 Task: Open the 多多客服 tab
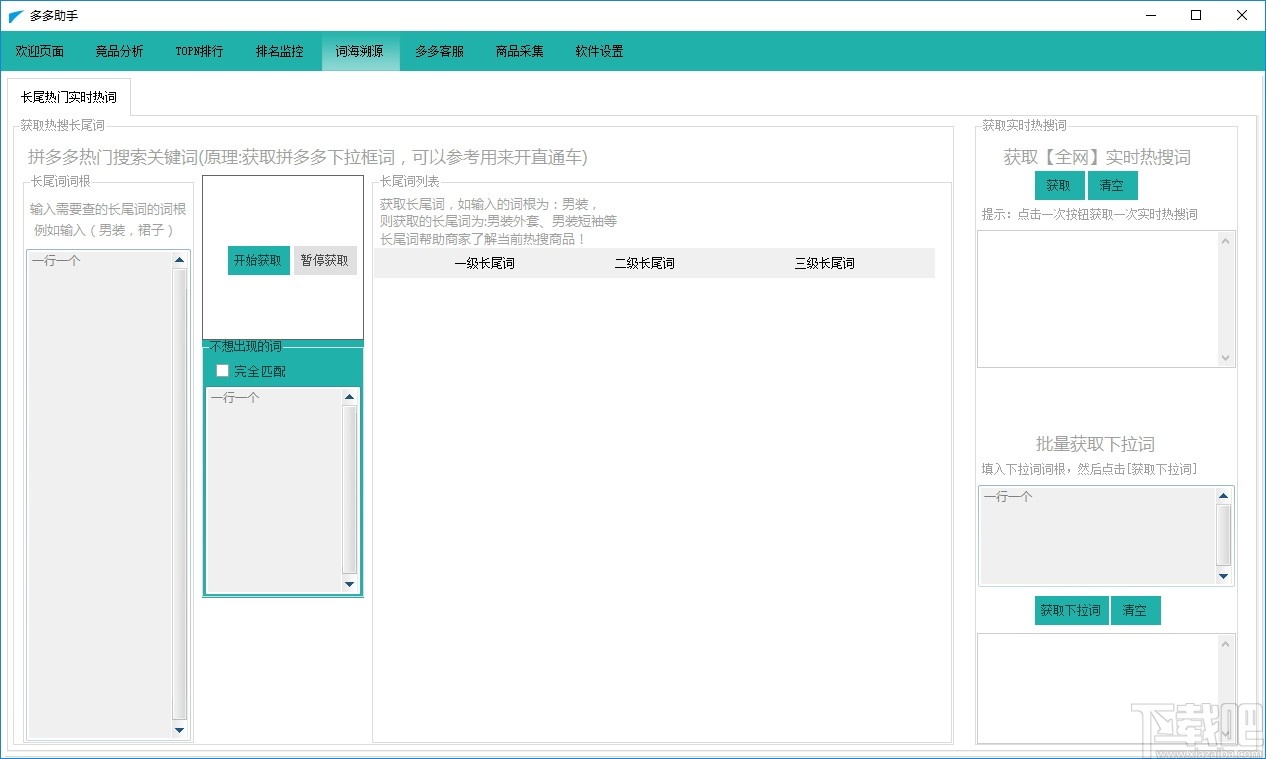(440, 51)
